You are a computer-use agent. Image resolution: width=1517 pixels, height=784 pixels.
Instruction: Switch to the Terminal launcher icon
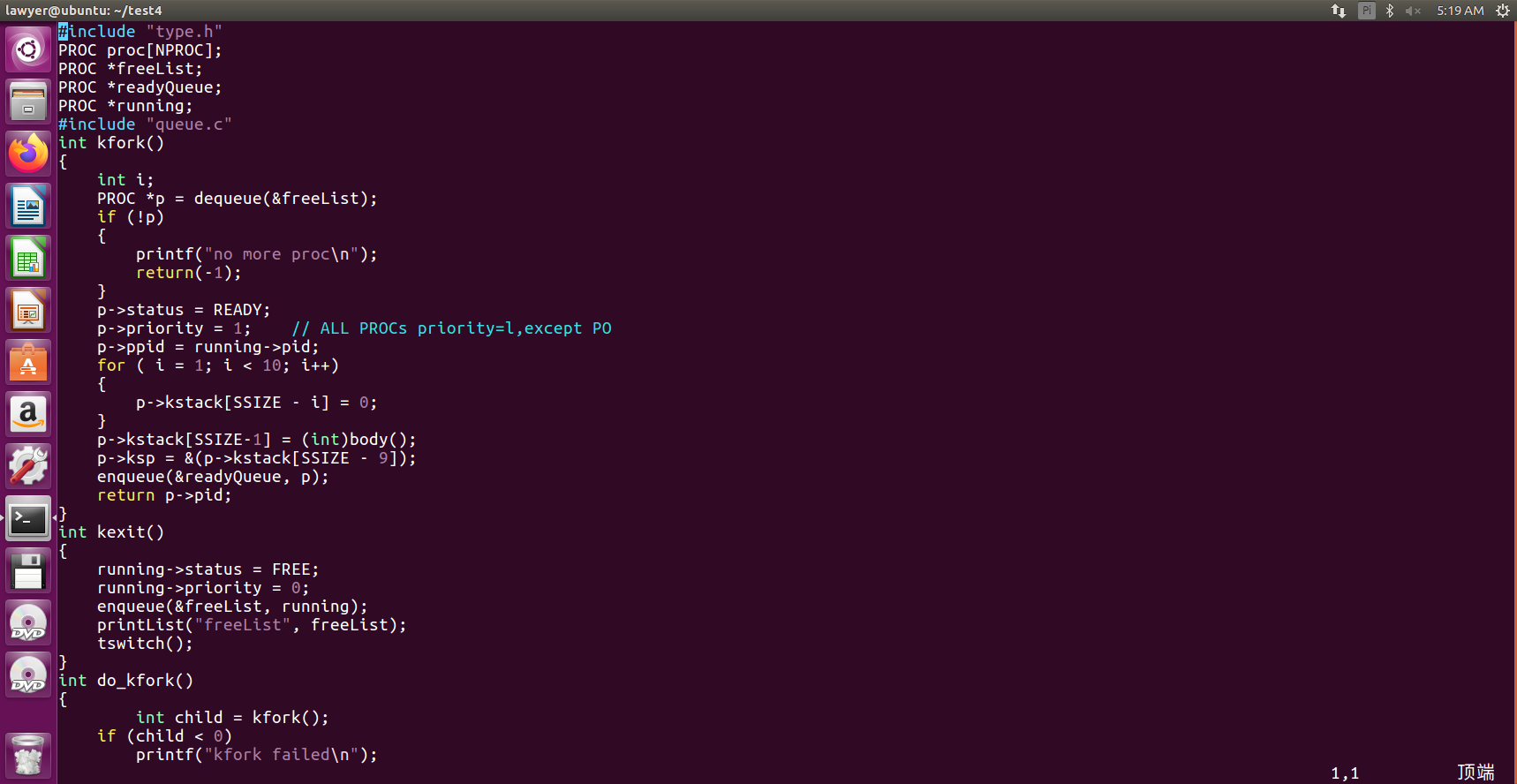tap(28, 519)
